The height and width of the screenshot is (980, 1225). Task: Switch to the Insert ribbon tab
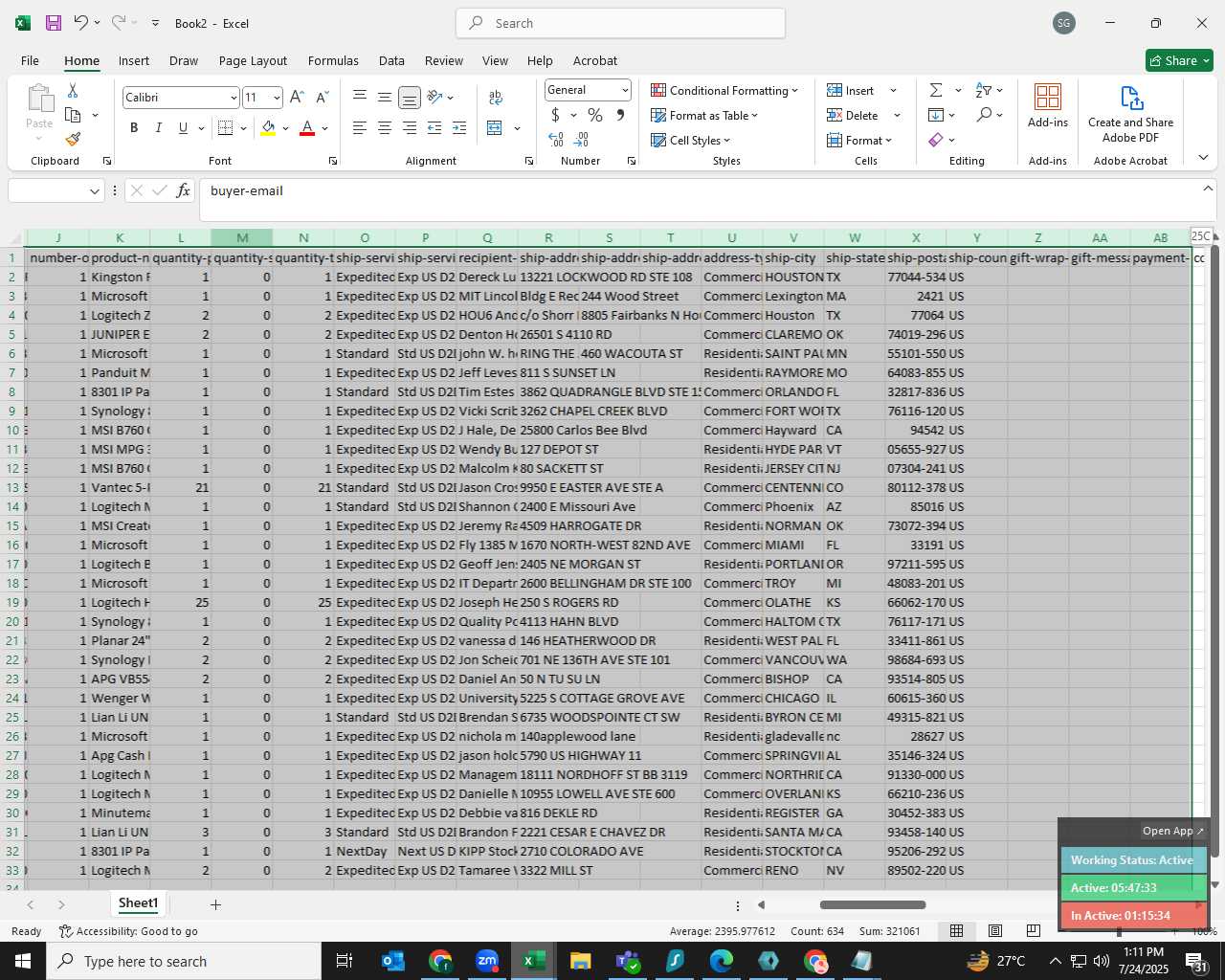134,60
